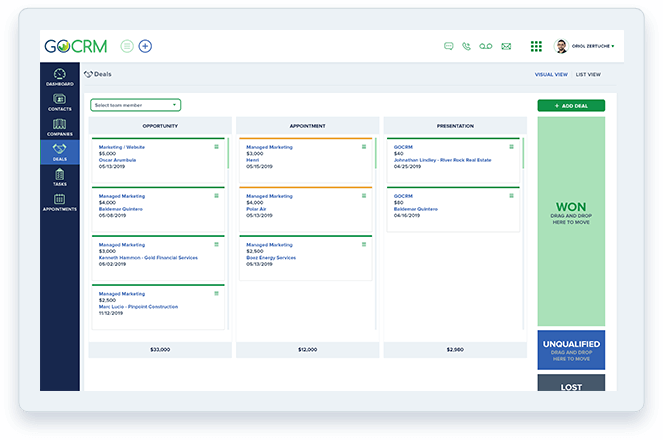
Task: Click the green list menu circle icon
Action: [127, 46]
